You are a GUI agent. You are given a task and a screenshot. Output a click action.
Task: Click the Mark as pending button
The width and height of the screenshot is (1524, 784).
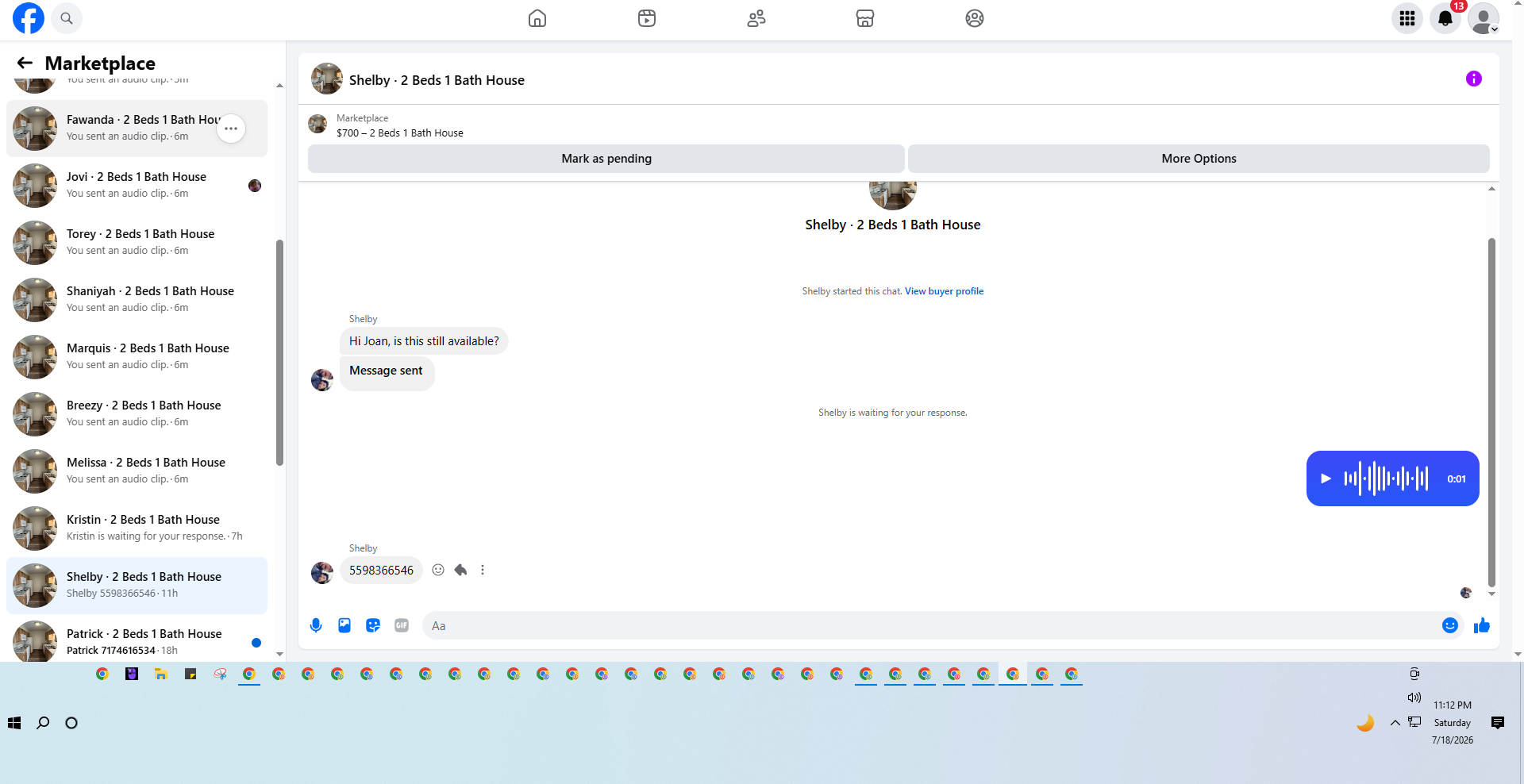coord(606,159)
